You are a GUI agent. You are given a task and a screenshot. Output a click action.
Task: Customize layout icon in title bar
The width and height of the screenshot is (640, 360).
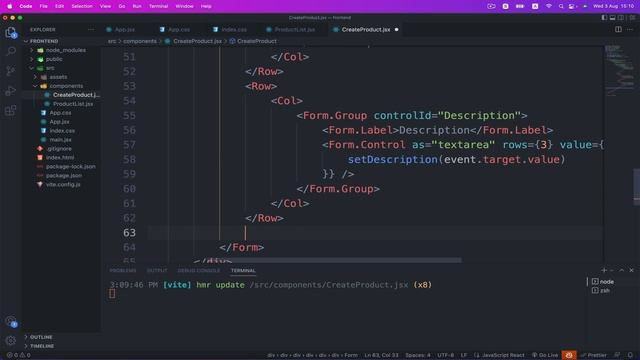[x=632, y=18]
